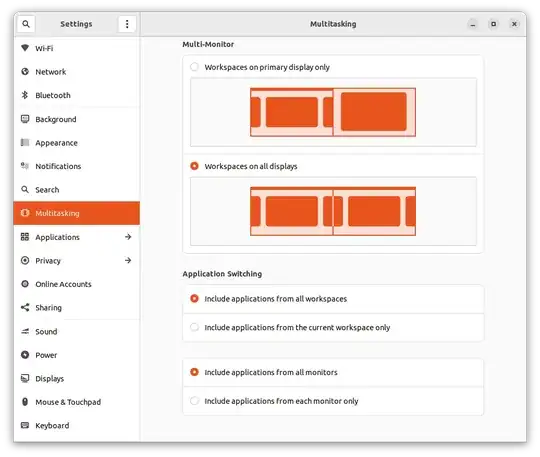Viewport: 540px width, 457px height.
Task: Click the Bluetooth icon in the sidebar
Action: point(25,95)
